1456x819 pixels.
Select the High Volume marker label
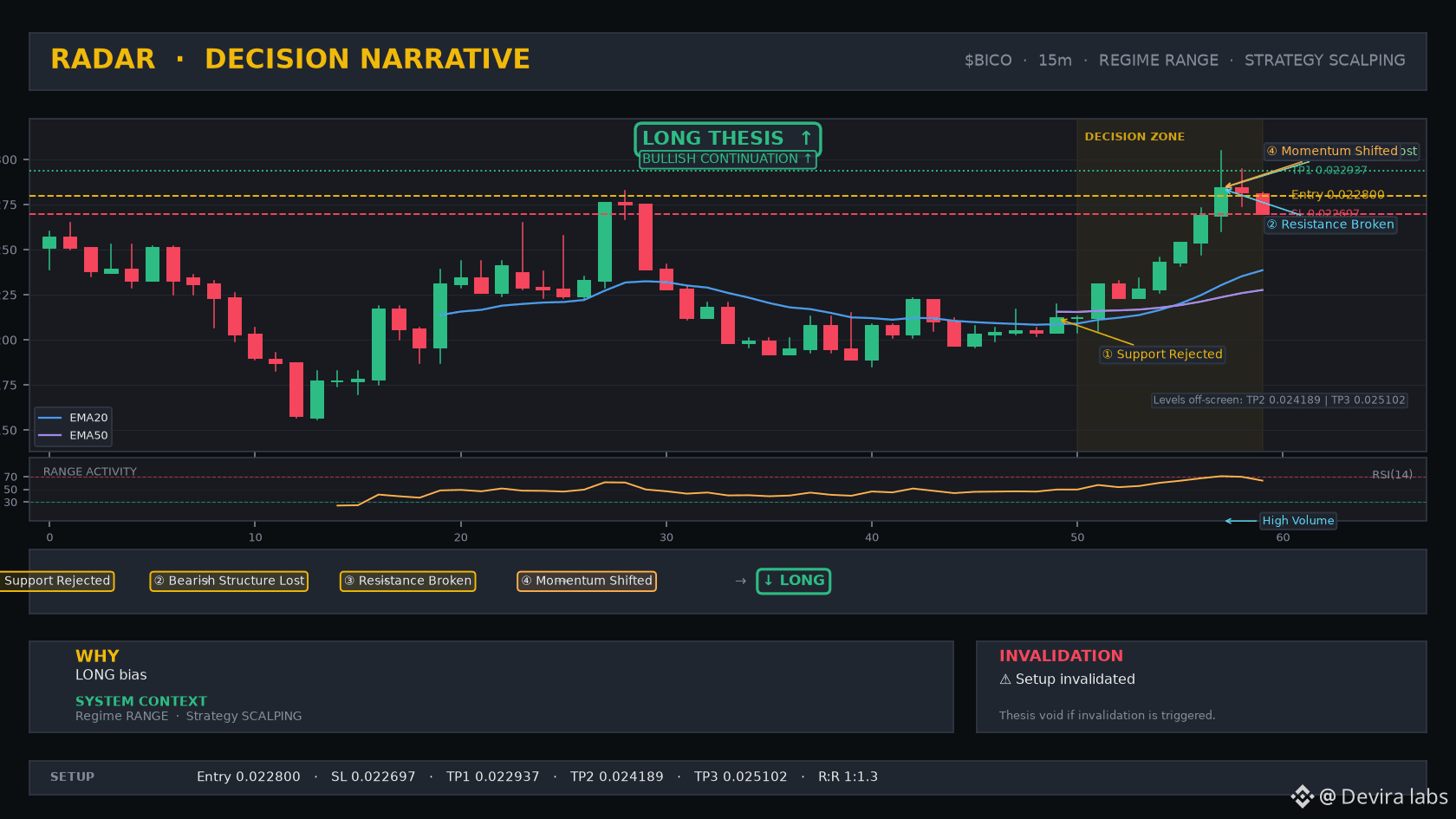1297,521
